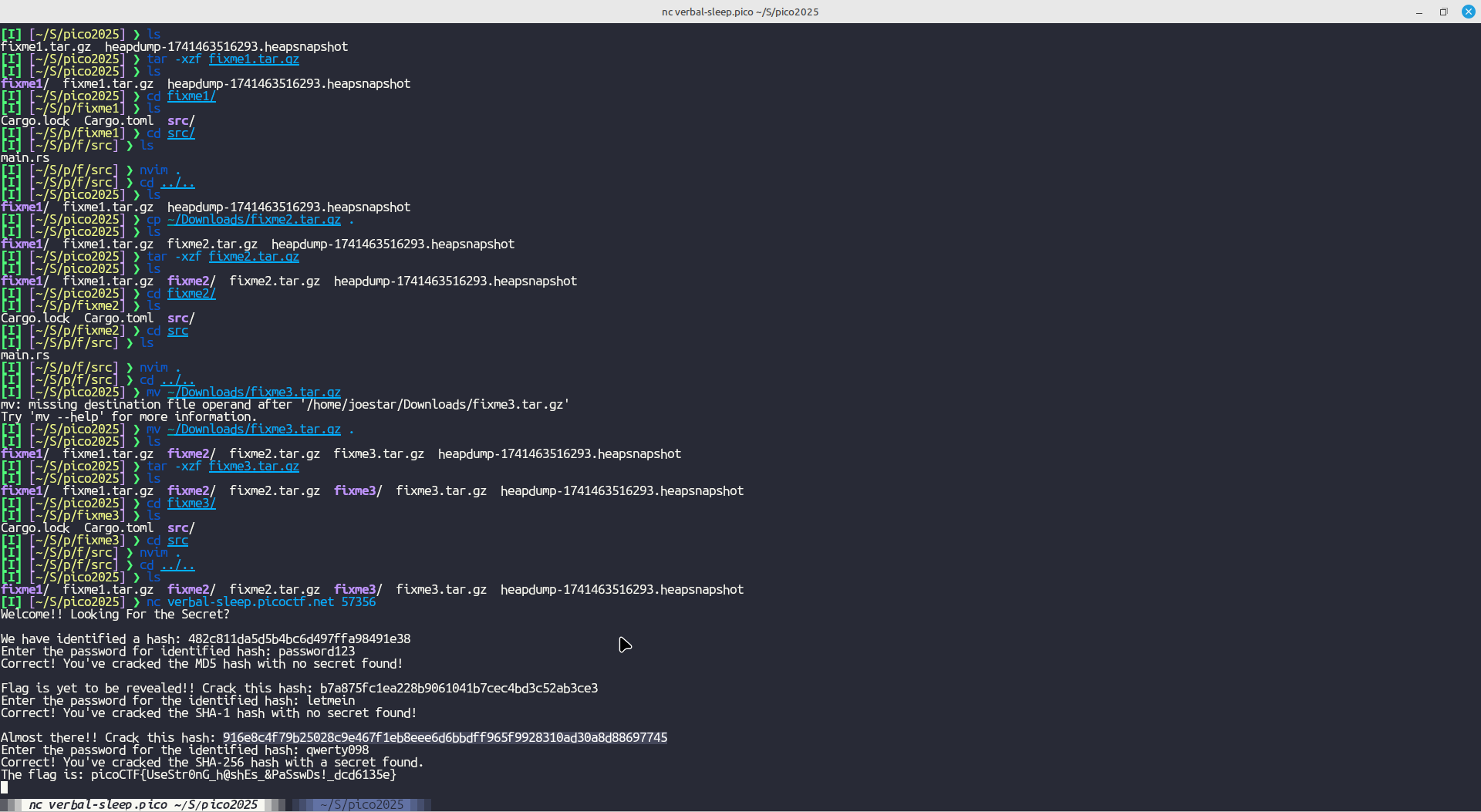The image size is (1481, 812).
Task: Click the underlined fixme1/ in cd command
Action: [191, 96]
